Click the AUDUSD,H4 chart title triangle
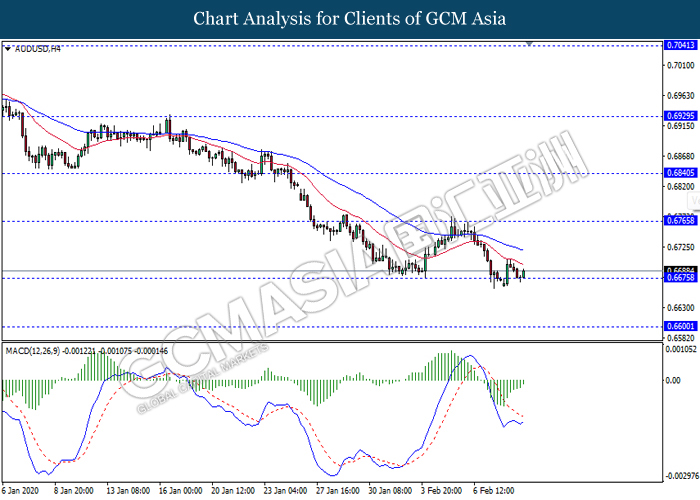The height and width of the screenshot is (500, 700). [x=8, y=49]
